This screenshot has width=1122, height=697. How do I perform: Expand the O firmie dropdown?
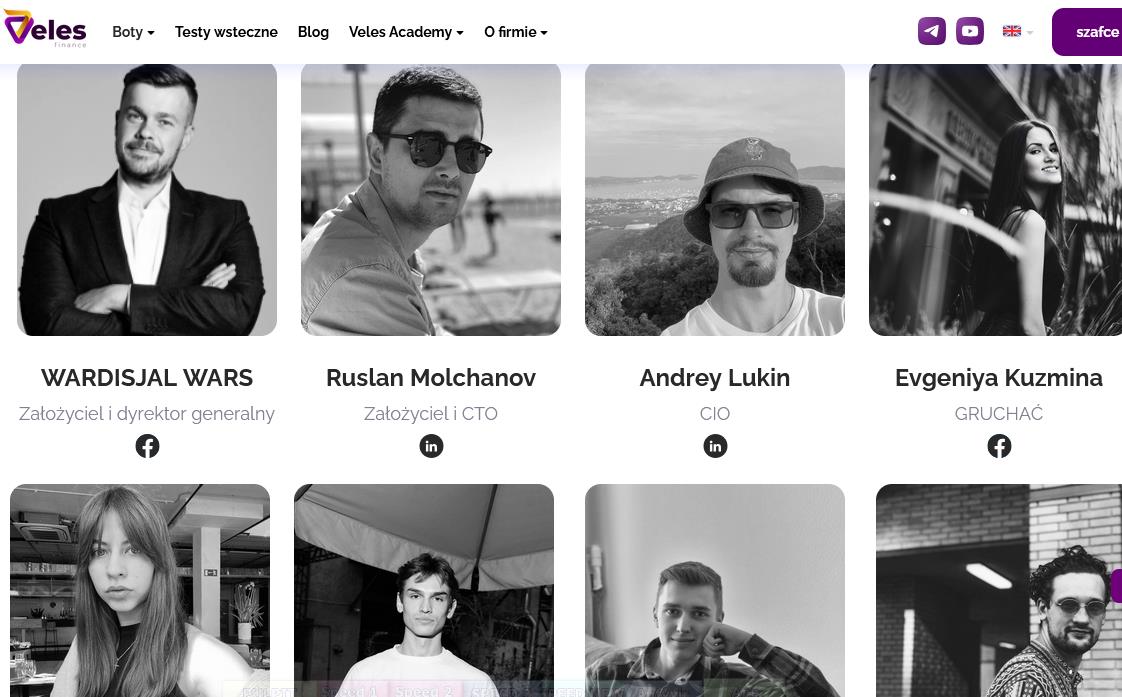click(515, 32)
